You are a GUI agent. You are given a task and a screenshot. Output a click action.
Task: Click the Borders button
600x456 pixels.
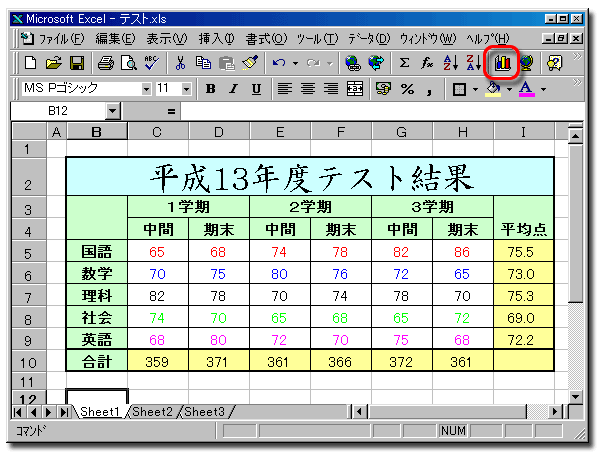click(x=459, y=89)
